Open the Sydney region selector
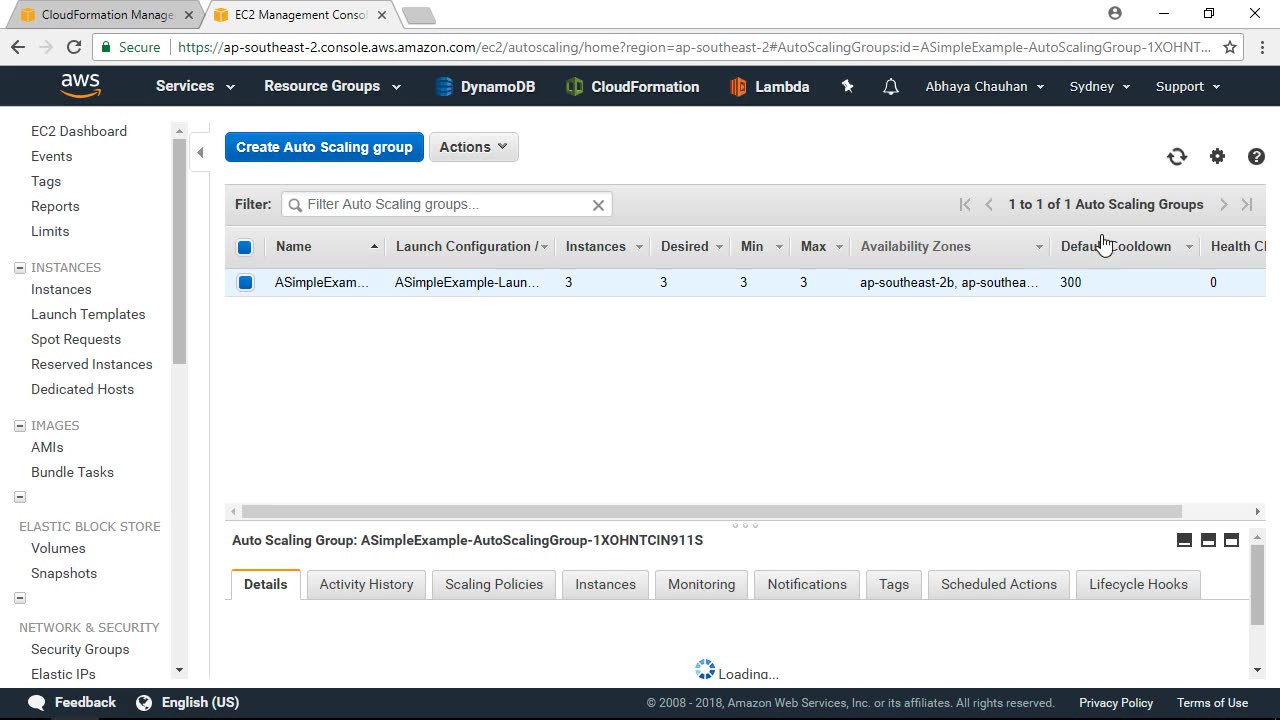Viewport: 1280px width, 720px height. (x=1100, y=86)
